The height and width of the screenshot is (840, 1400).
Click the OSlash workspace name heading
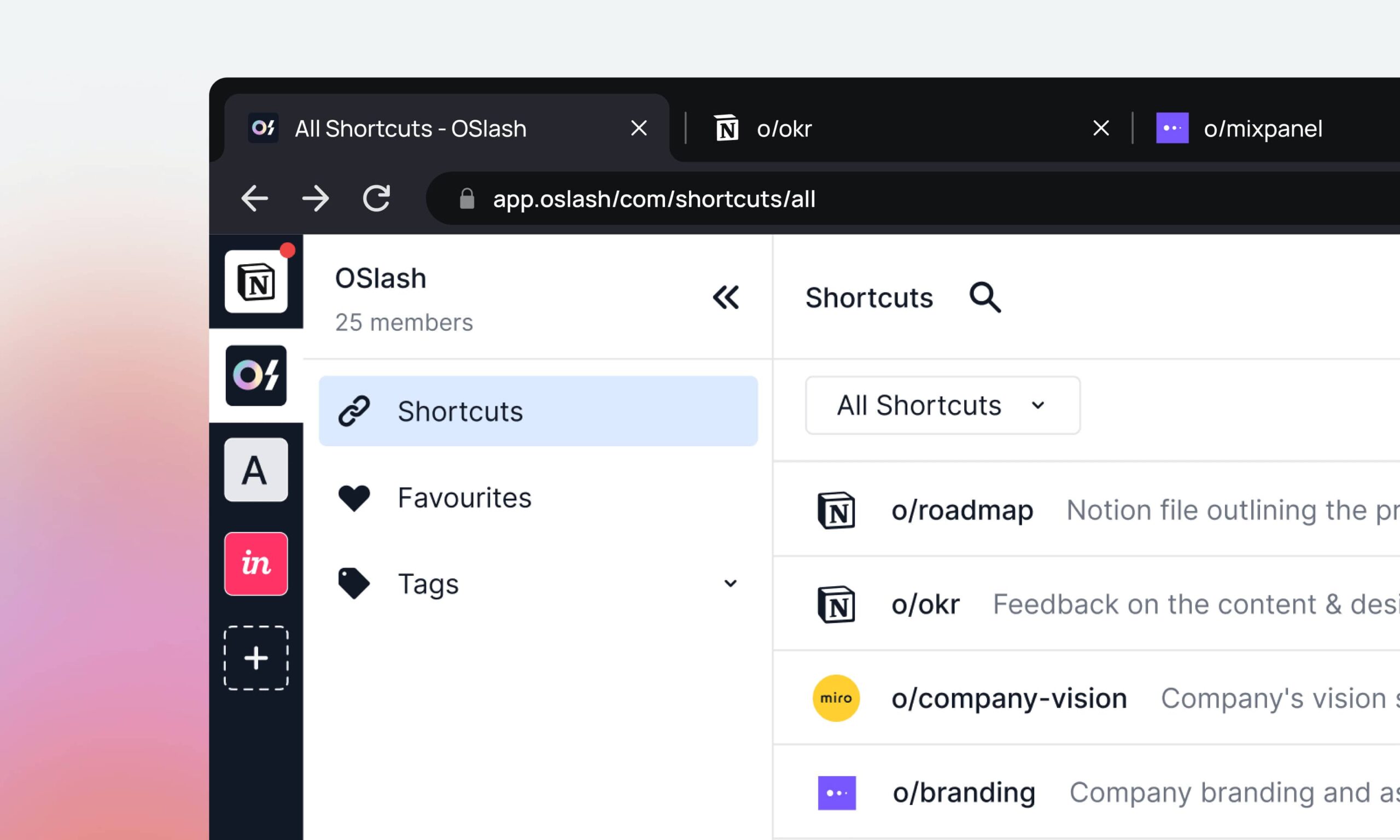tap(380, 278)
